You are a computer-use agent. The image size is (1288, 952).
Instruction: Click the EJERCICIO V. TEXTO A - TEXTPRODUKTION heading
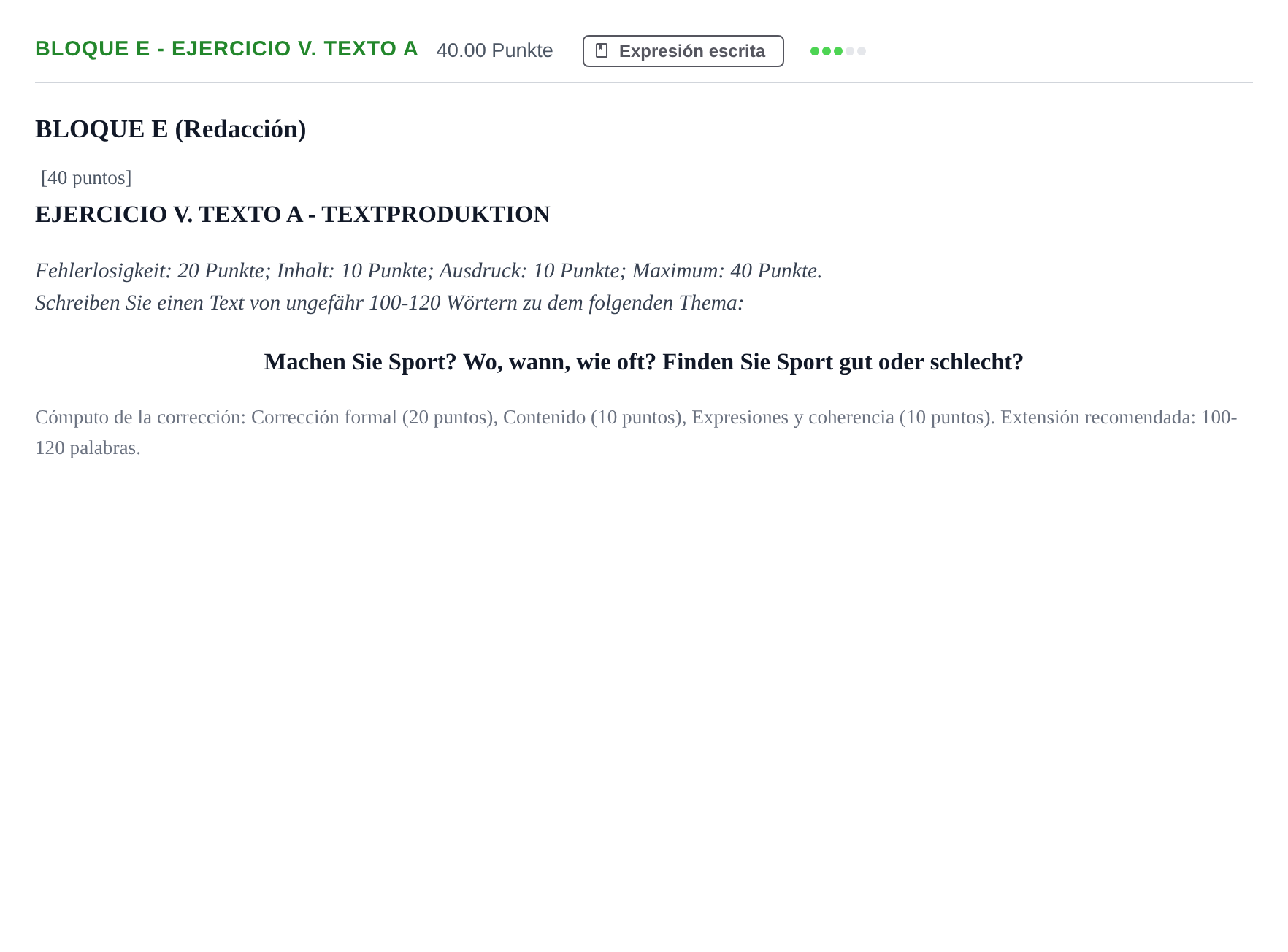point(292,215)
